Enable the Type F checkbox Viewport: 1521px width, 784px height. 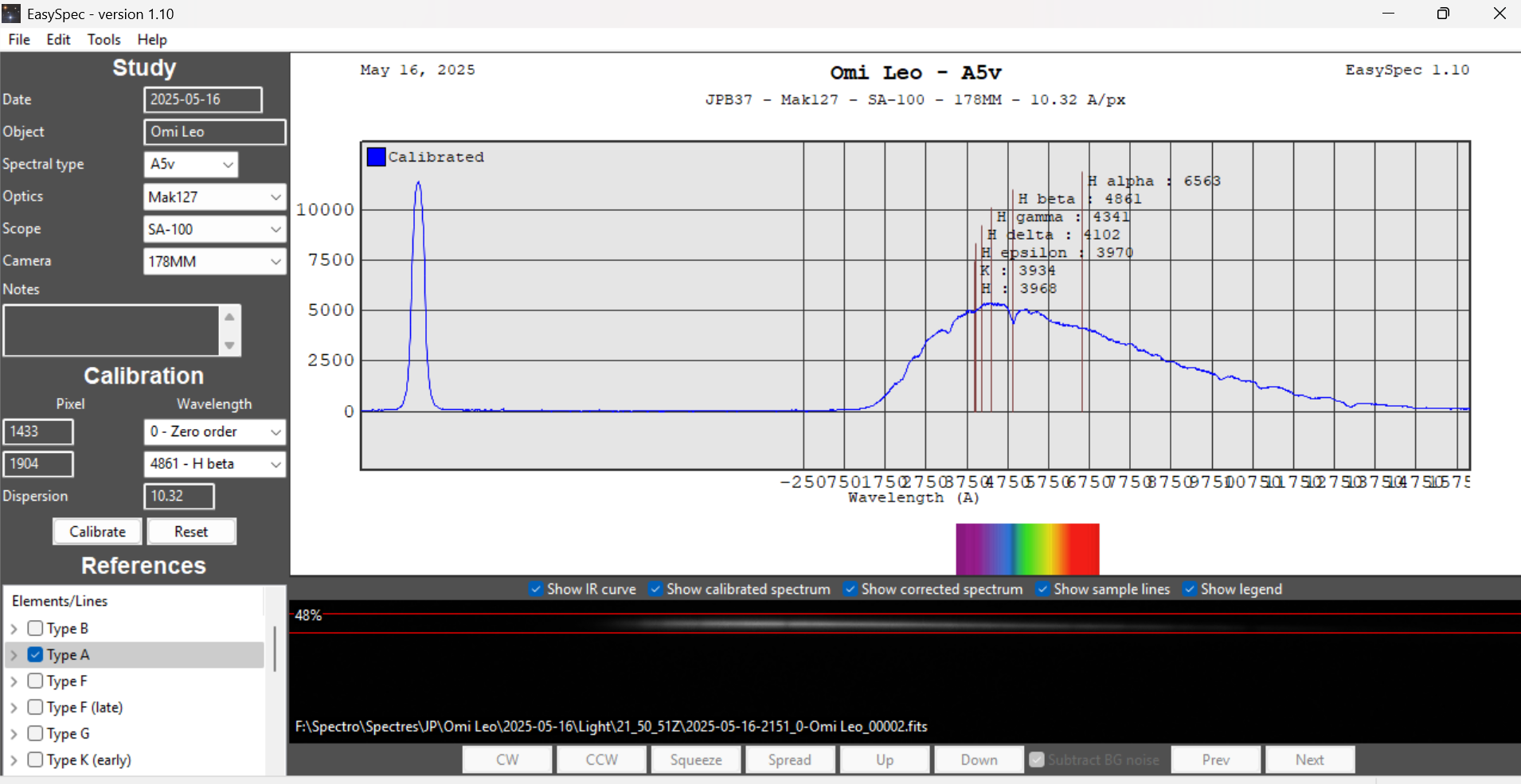(x=35, y=681)
